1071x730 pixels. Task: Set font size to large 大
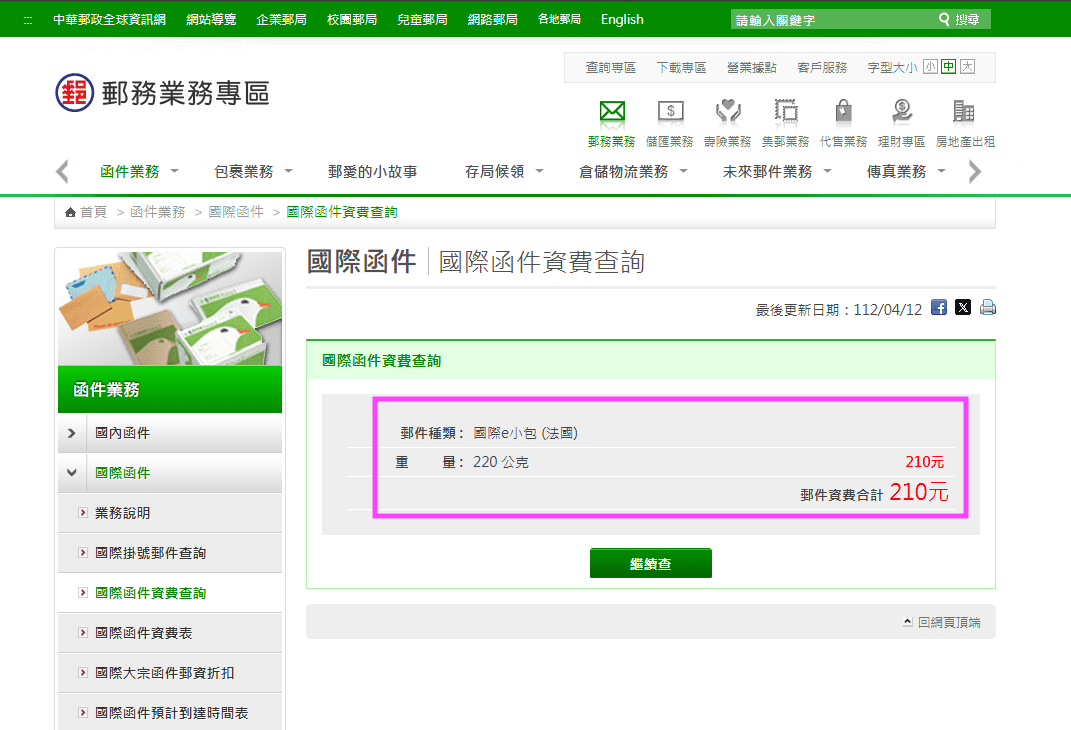[x=967, y=67]
